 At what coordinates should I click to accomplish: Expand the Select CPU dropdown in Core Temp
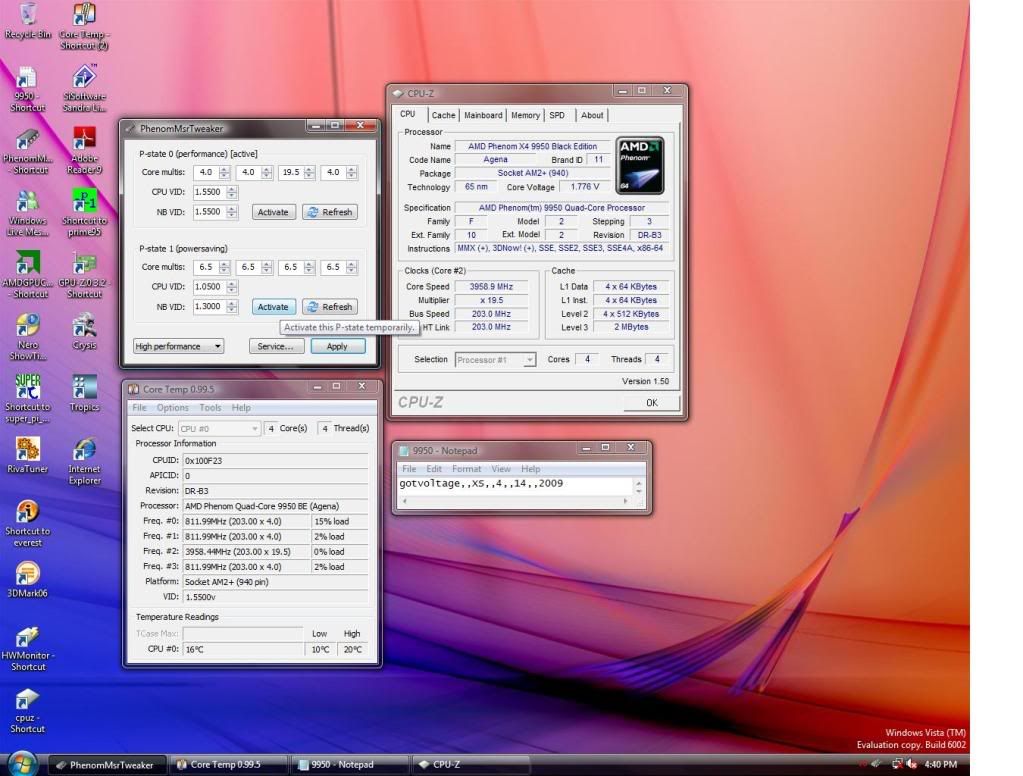pyautogui.click(x=218, y=428)
